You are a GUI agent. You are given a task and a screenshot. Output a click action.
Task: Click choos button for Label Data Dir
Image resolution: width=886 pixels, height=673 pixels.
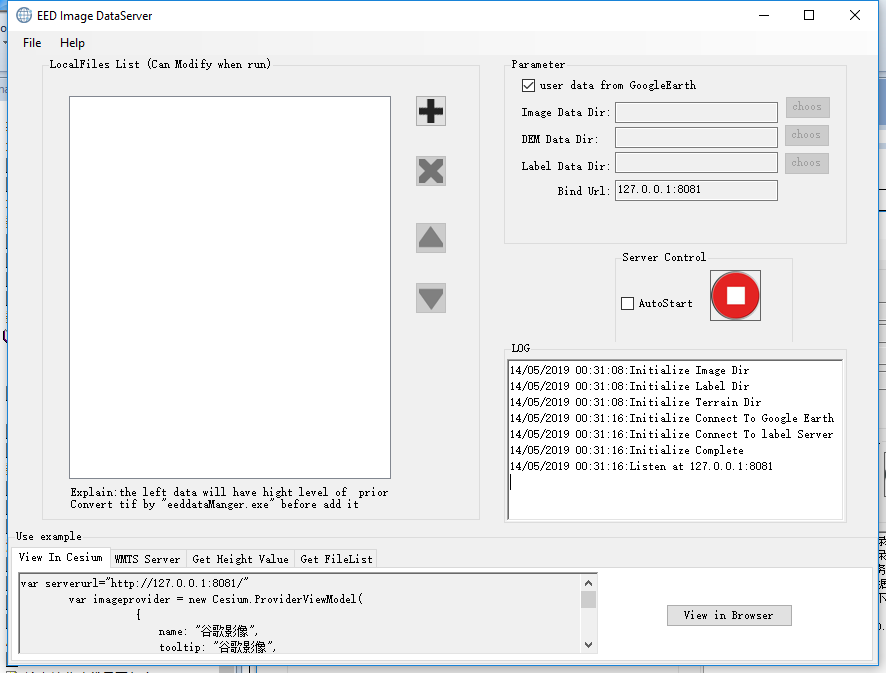coord(806,163)
